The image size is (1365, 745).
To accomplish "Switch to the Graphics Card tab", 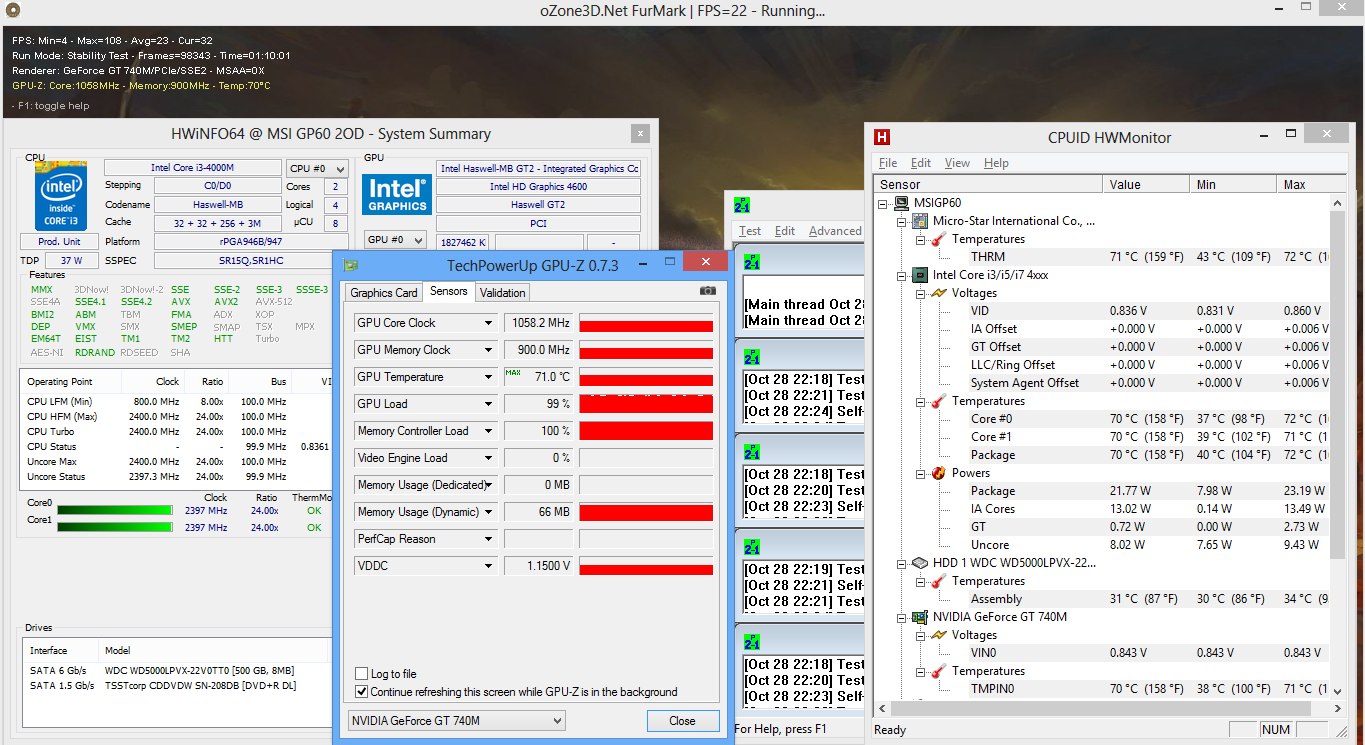I will 384,293.
